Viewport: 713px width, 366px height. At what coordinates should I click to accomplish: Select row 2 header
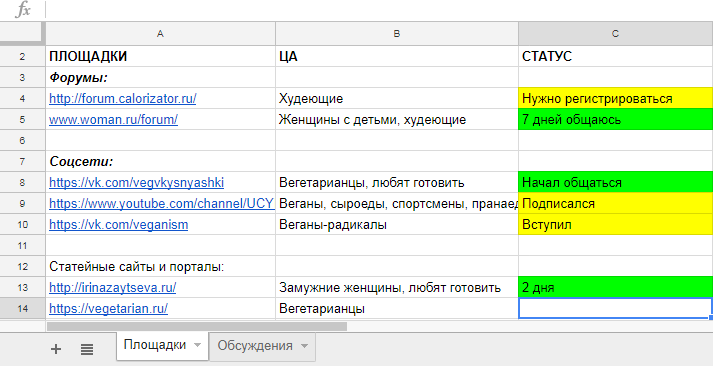(23, 56)
